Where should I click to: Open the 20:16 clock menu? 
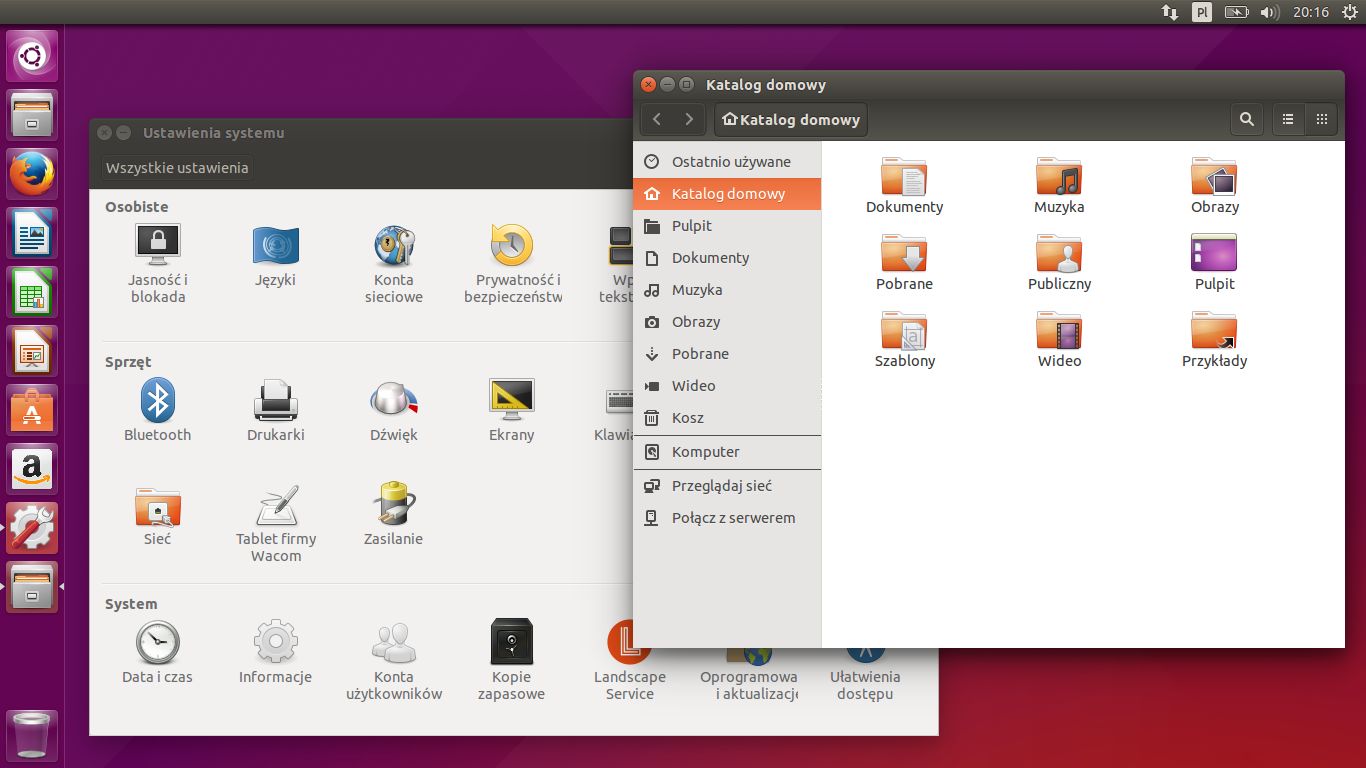pyautogui.click(x=1310, y=12)
